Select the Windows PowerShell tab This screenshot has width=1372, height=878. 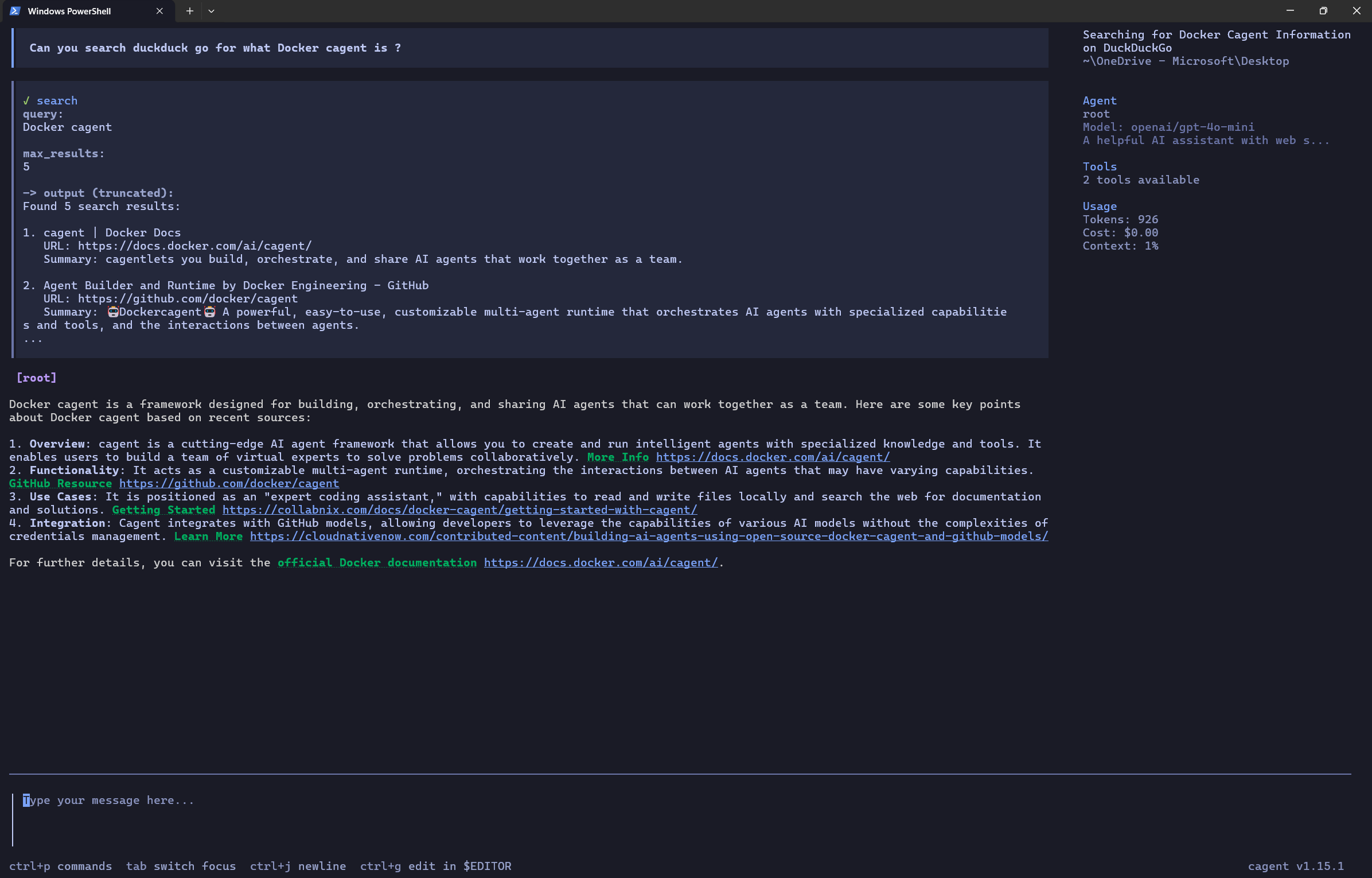point(88,11)
